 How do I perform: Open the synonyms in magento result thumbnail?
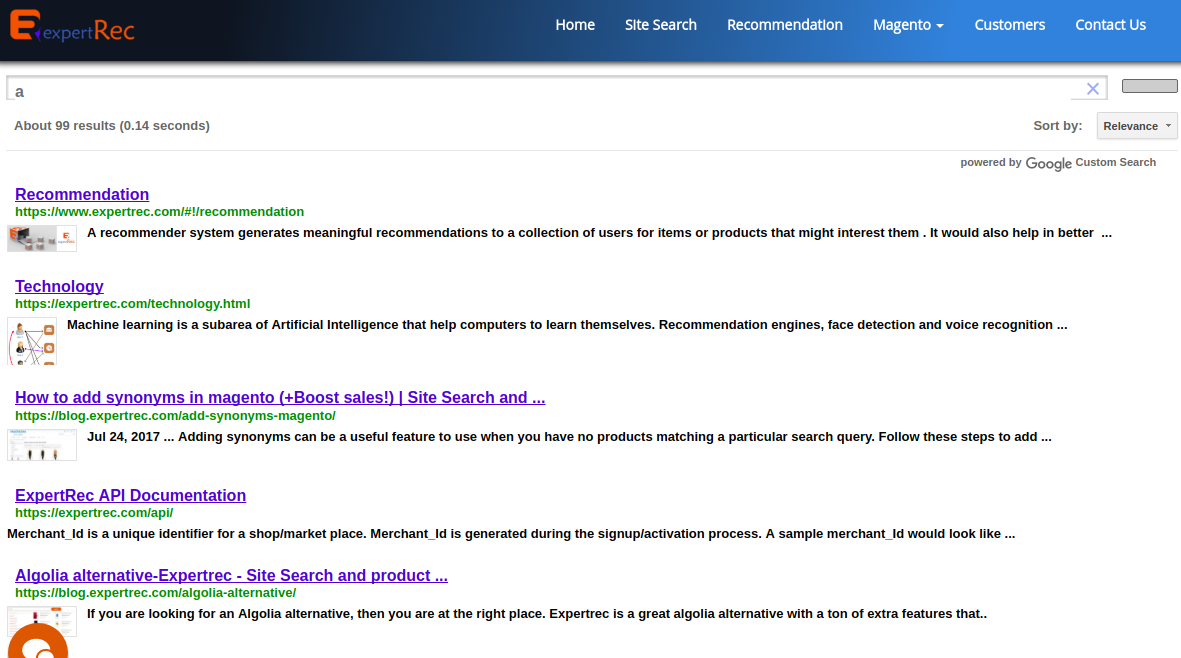(42, 444)
